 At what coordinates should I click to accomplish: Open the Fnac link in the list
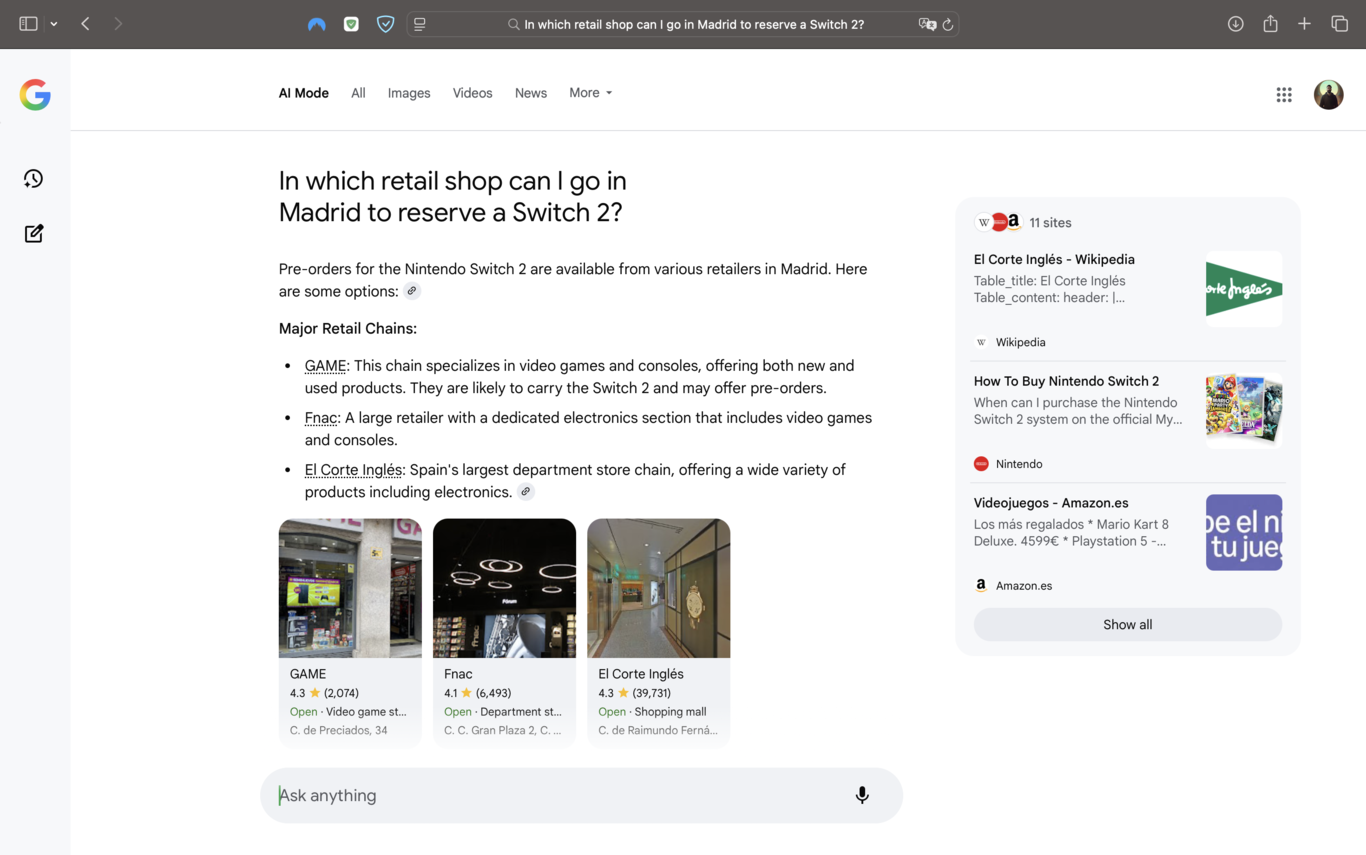coord(321,418)
